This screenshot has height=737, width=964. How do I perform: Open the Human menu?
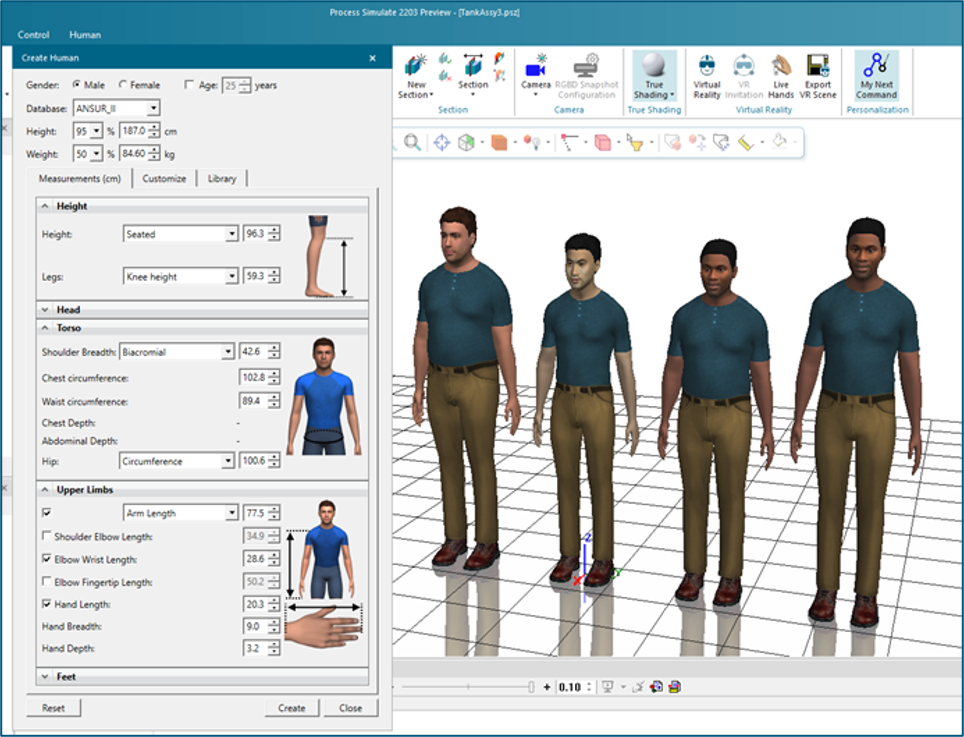(85, 34)
